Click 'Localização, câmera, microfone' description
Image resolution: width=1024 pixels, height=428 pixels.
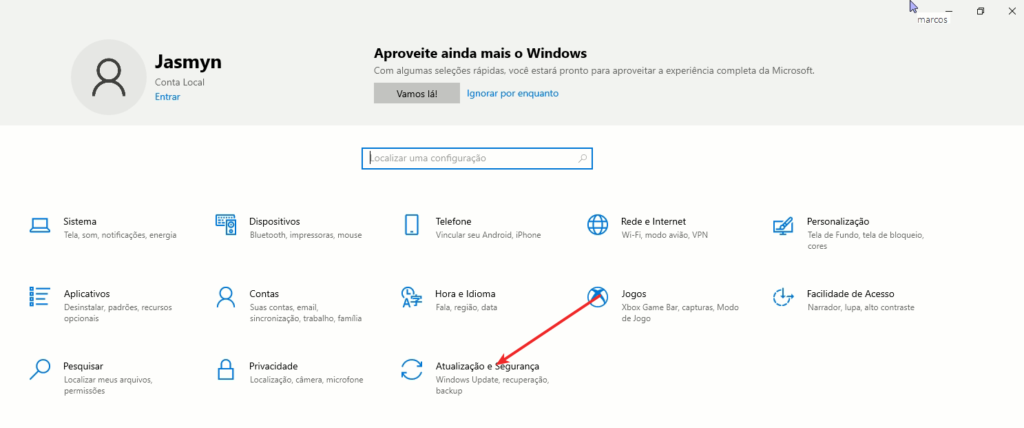click(x=306, y=380)
